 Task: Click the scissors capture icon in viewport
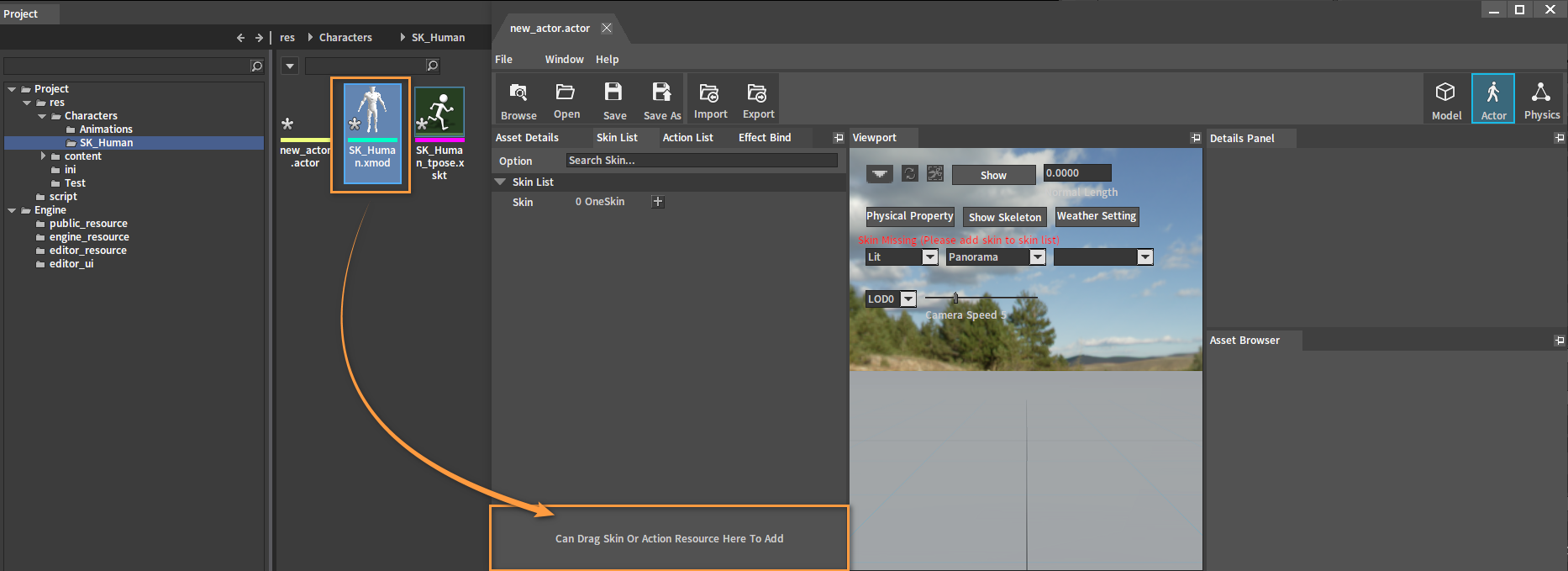pyautogui.click(x=935, y=173)
